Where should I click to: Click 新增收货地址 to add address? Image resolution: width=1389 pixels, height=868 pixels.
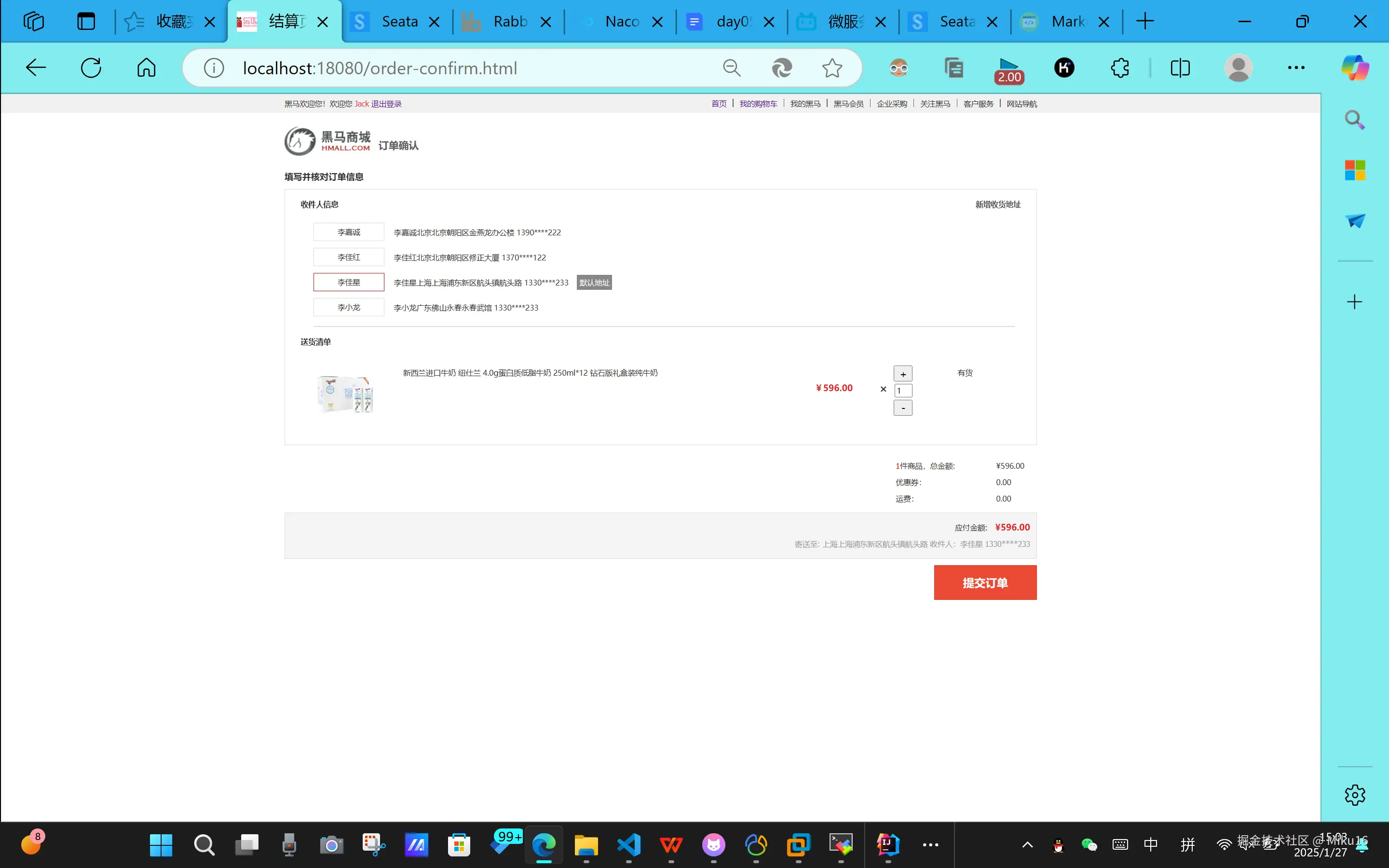coord(997,204)
